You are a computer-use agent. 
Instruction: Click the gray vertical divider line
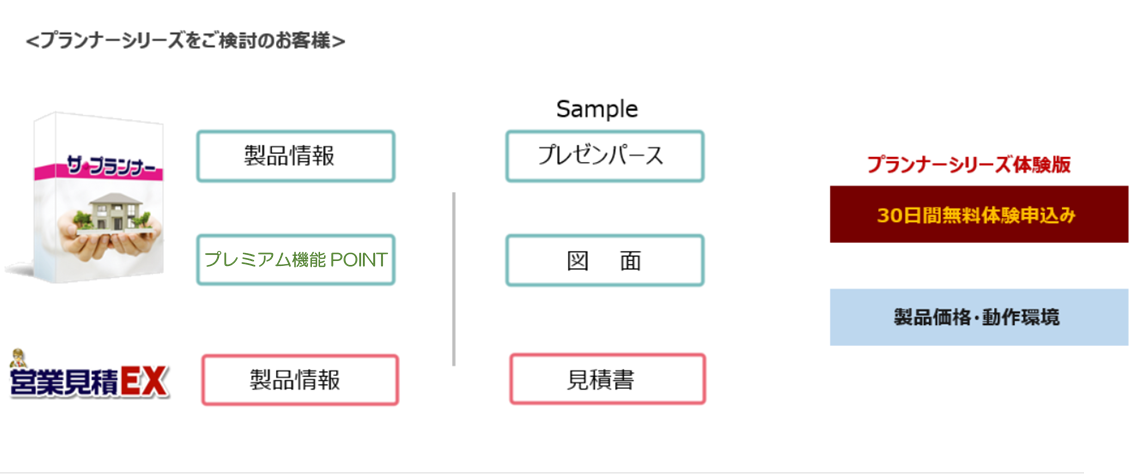click(454, 279)
